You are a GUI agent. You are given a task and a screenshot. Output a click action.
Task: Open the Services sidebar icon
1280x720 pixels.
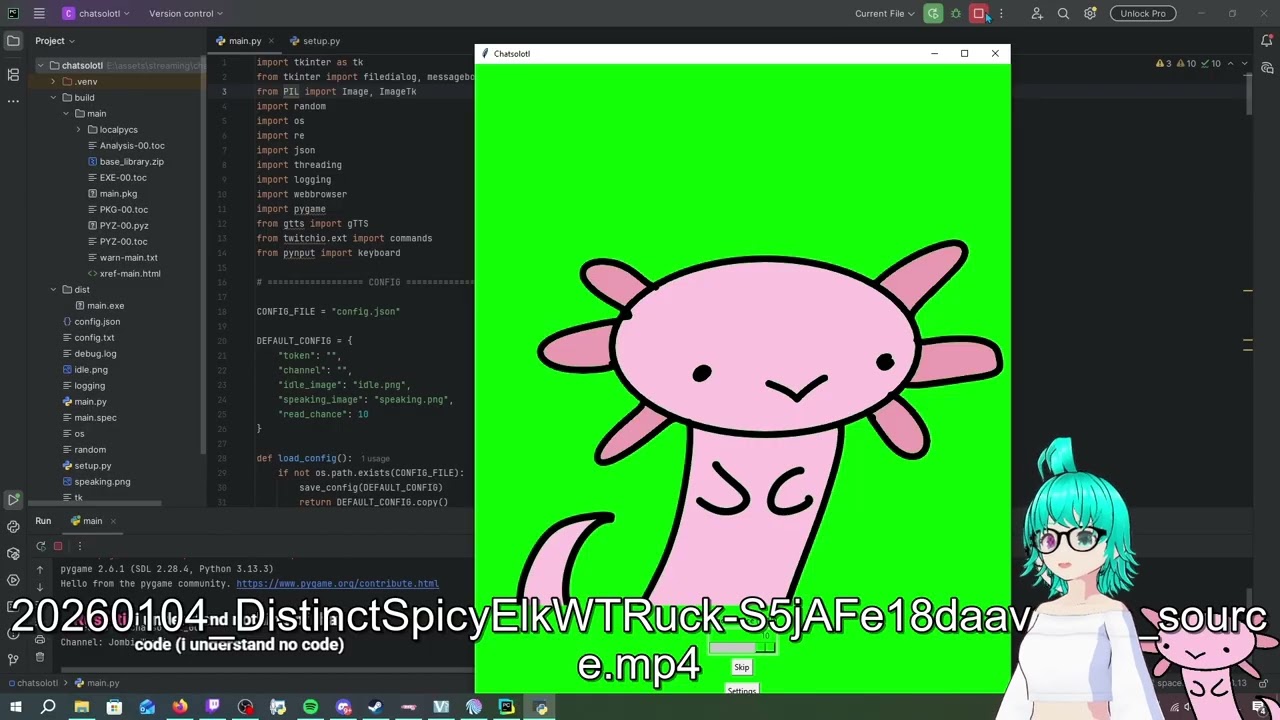tap(13, 580)
